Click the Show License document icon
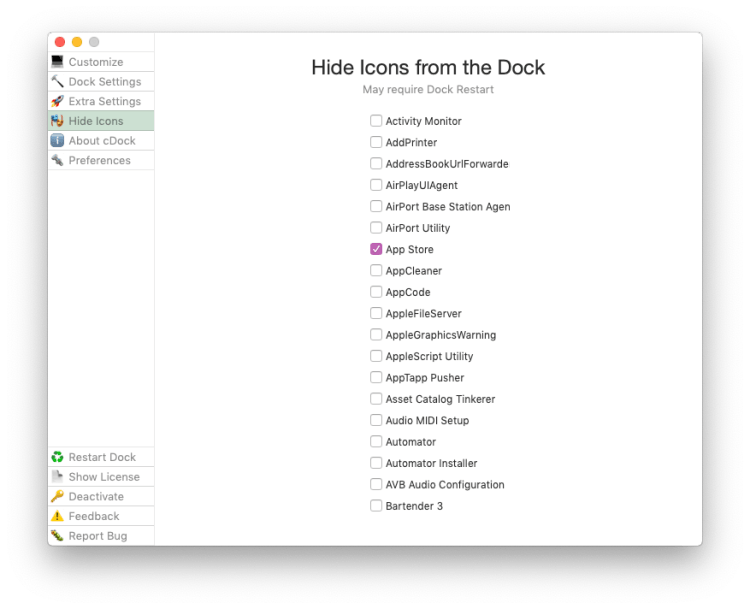The width and height of the screenshot is (750, 609). click(57, 476)
